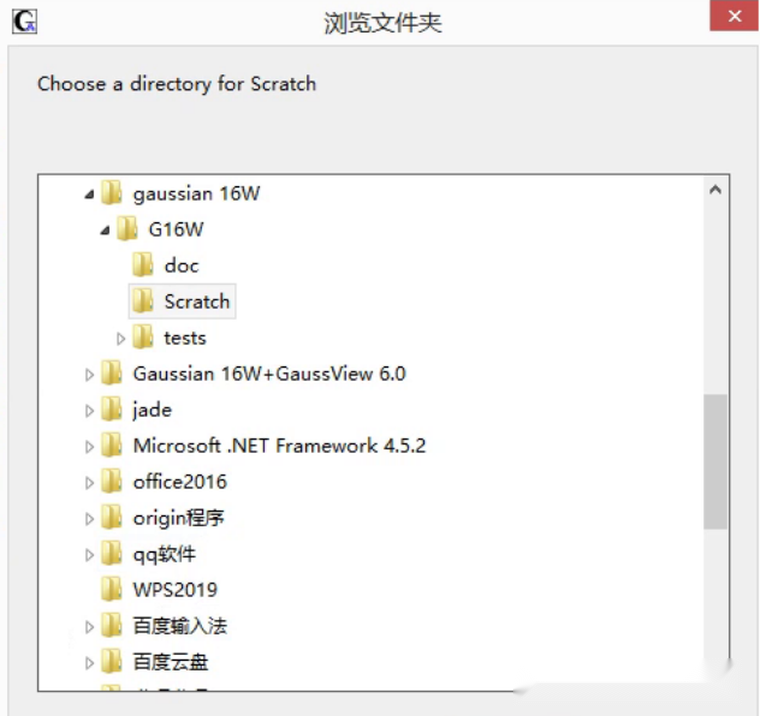The image size is (760, 716).
Task: Collapse the G16W folder node
Action: (105, 231)
